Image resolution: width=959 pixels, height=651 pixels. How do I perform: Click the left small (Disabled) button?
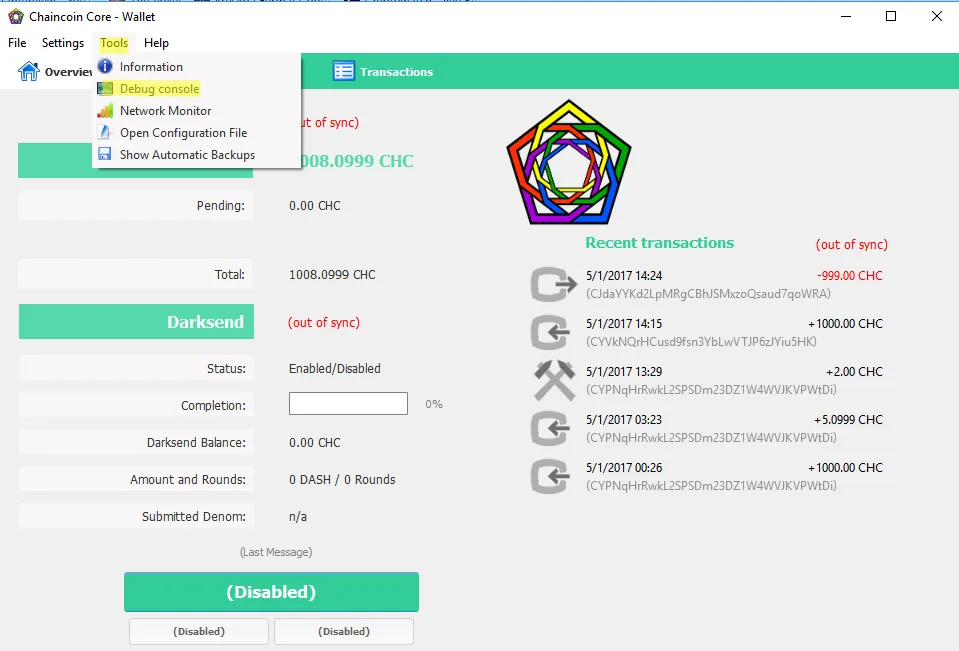point(199,631)
